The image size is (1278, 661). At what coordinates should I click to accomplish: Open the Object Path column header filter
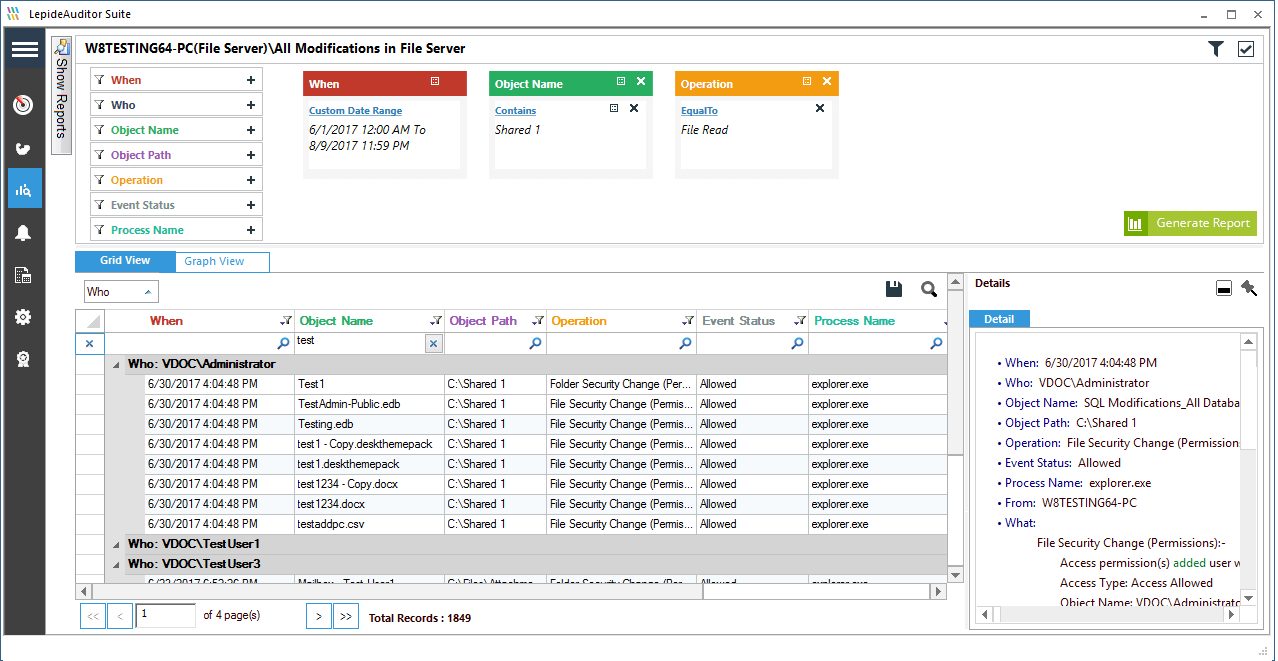pyautogui.click(x=538, y=321)
